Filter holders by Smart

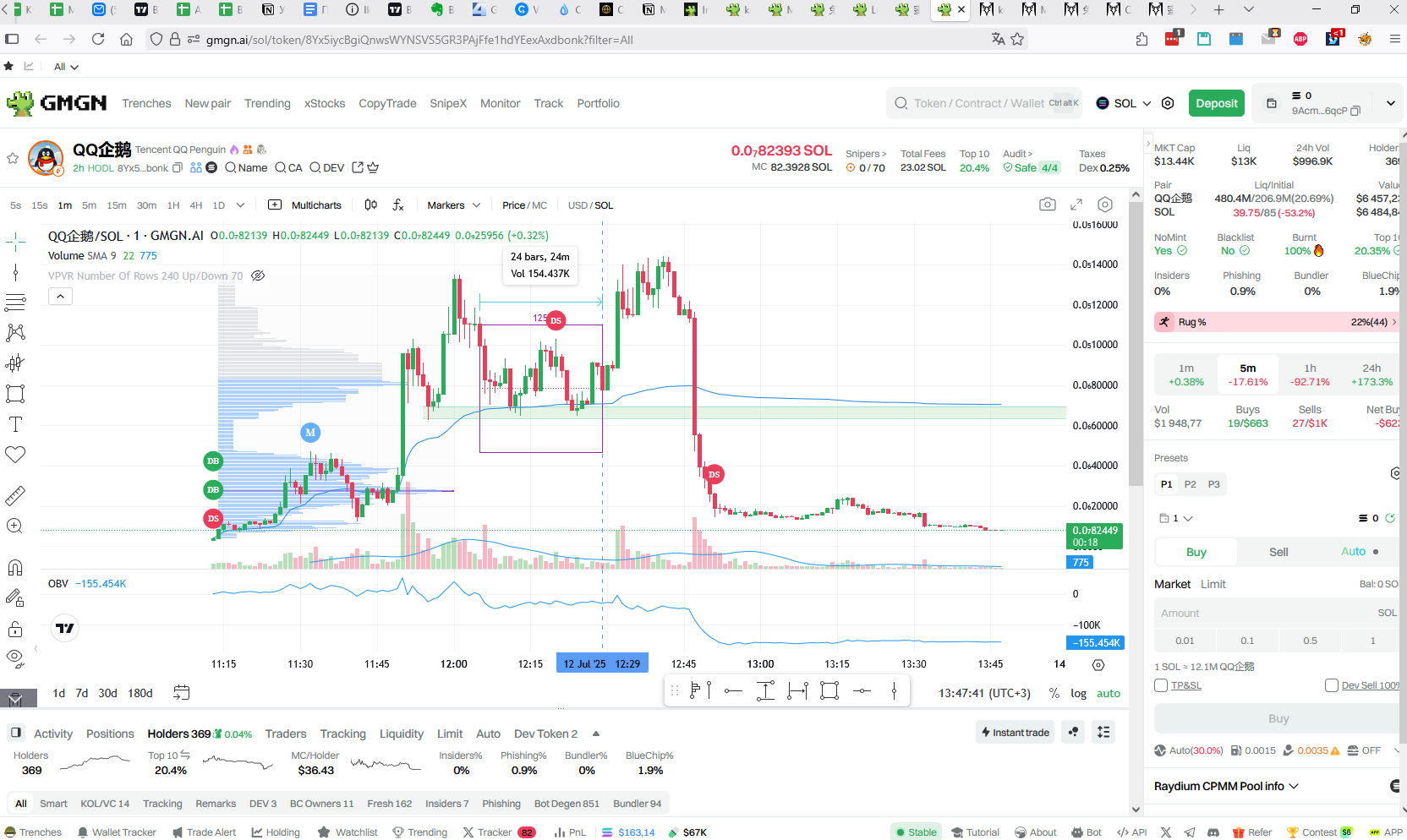click(53, 804)
